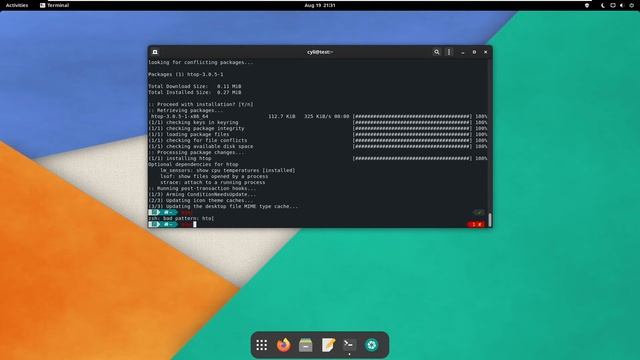Click the 'installing htop' line

[x=318, y=158]
